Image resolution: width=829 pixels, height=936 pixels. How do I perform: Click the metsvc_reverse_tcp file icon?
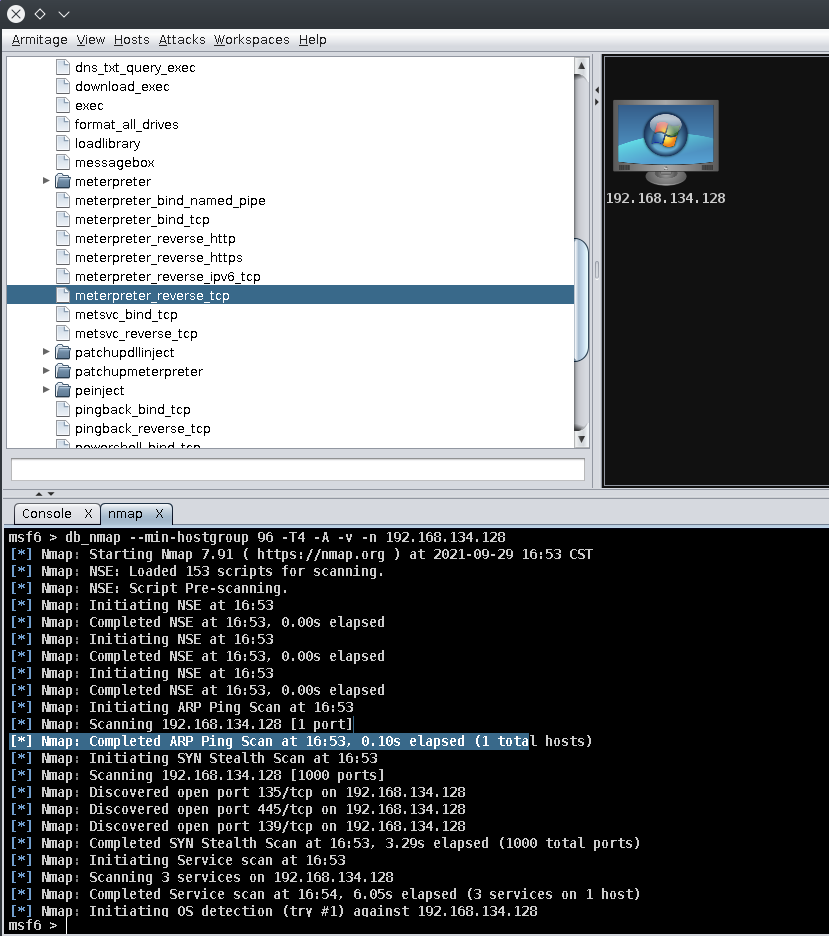point(63,334)
